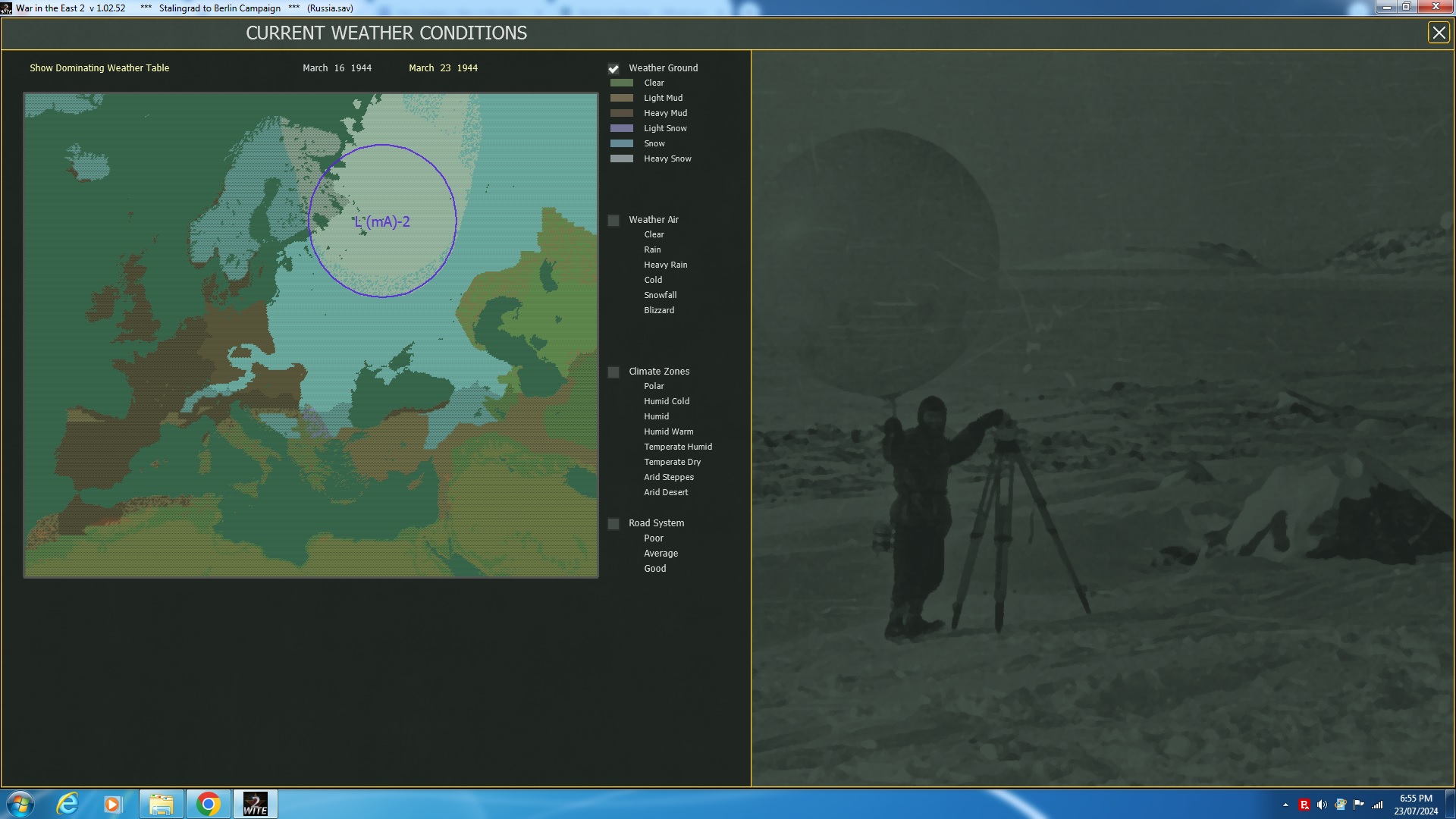This screenshot has width=1456, height=819.
Task: Select the March 23 1944 date
Action: coord(443,68)
